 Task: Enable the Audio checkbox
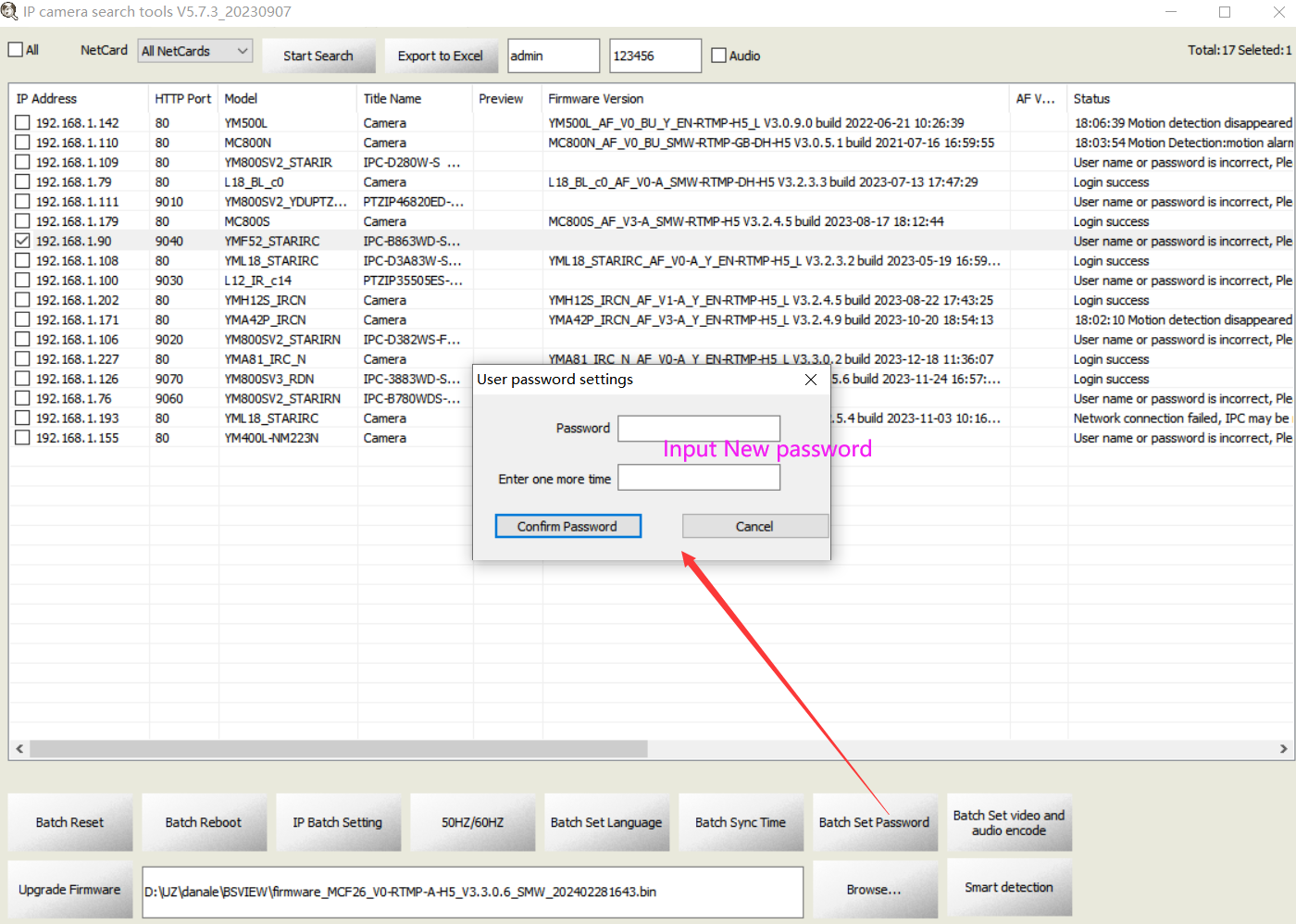[x=718, y=56]
